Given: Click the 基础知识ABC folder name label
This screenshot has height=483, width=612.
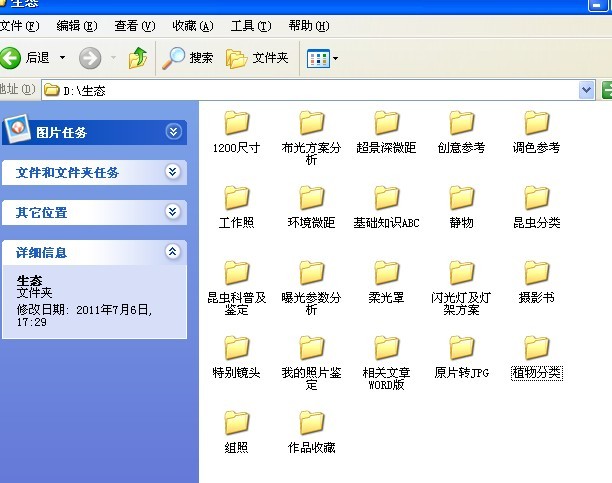Looking at the screenshot, I should (386, 223).
